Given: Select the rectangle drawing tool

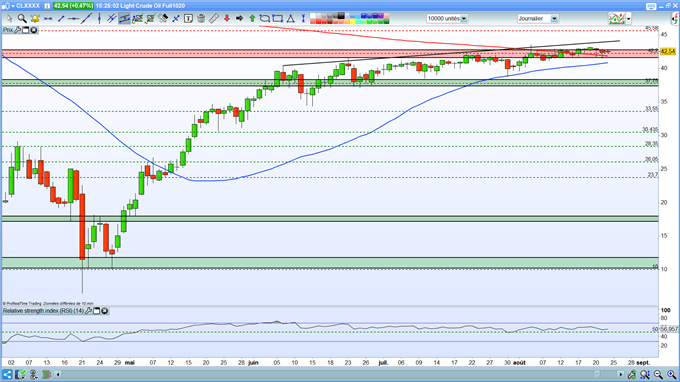Looking at the screenshot, I should [278, 19].
